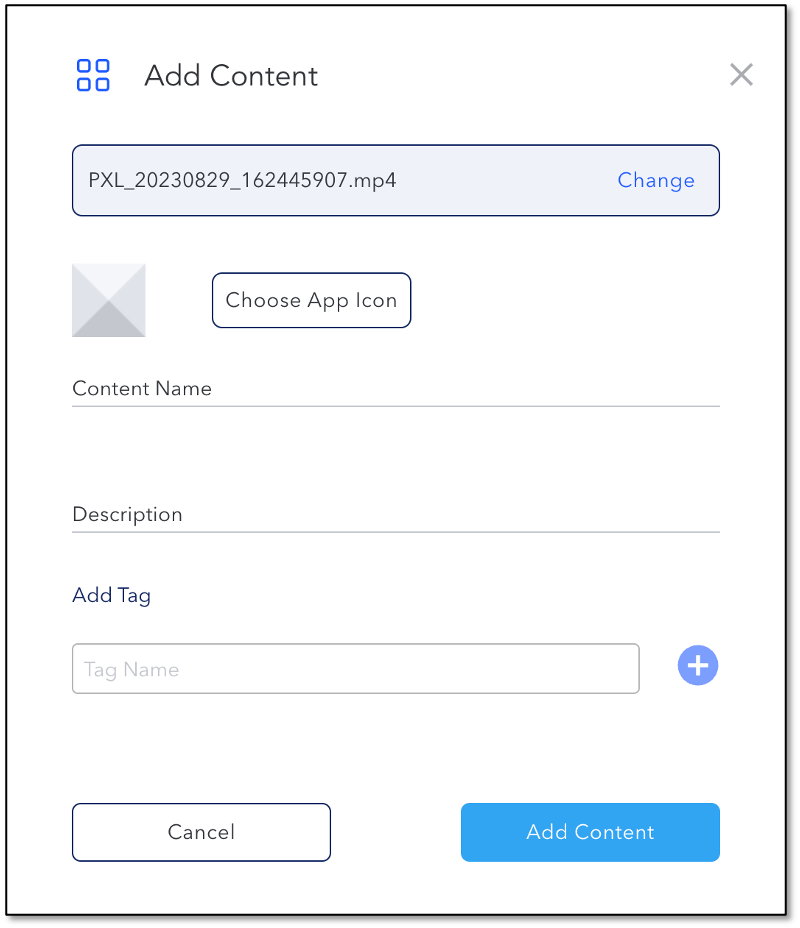The height and width of the screenshot is (928, 800).
Task: Click the underline beneath Description label
Action: pyautogui.click(x=396, y=532)
